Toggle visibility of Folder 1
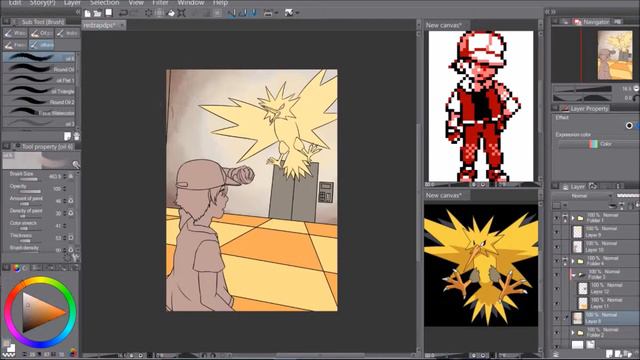The width and height of the screenshot is (640, 360). click(x=557, y=218)
